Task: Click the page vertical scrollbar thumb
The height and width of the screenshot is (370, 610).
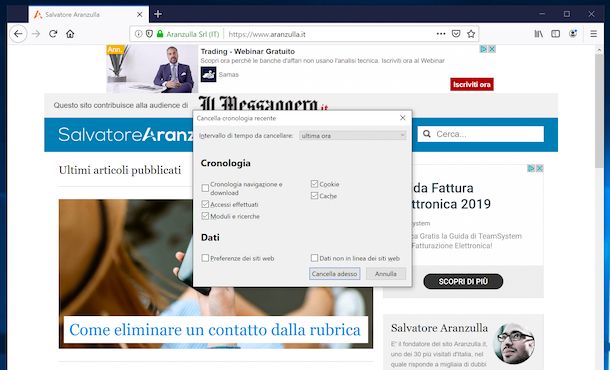Action: point(599,111)
